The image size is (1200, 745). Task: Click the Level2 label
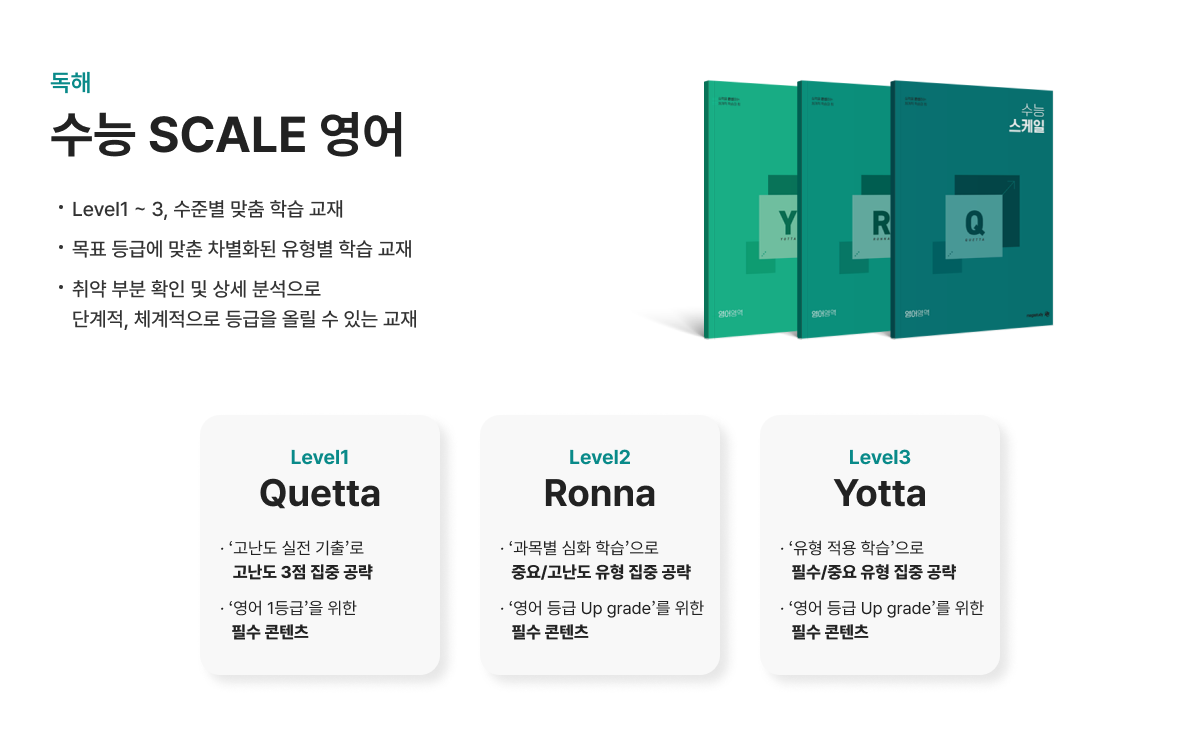coord(600,458)
